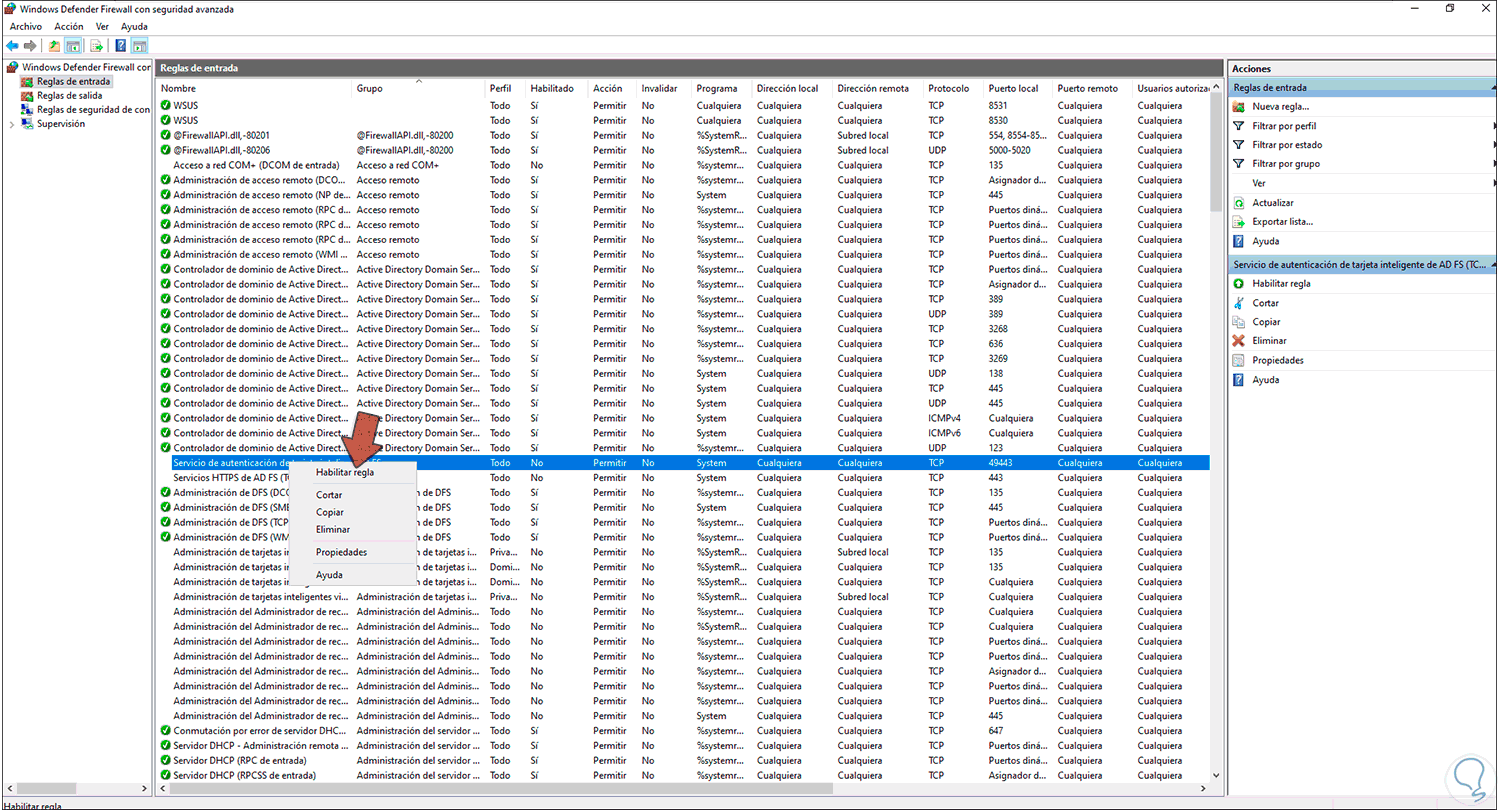This screenshot has width=1500, height=810.
Task: Select the Acceso a red COM+ (DCOM de entrada) rule
Action: point(683,165)
